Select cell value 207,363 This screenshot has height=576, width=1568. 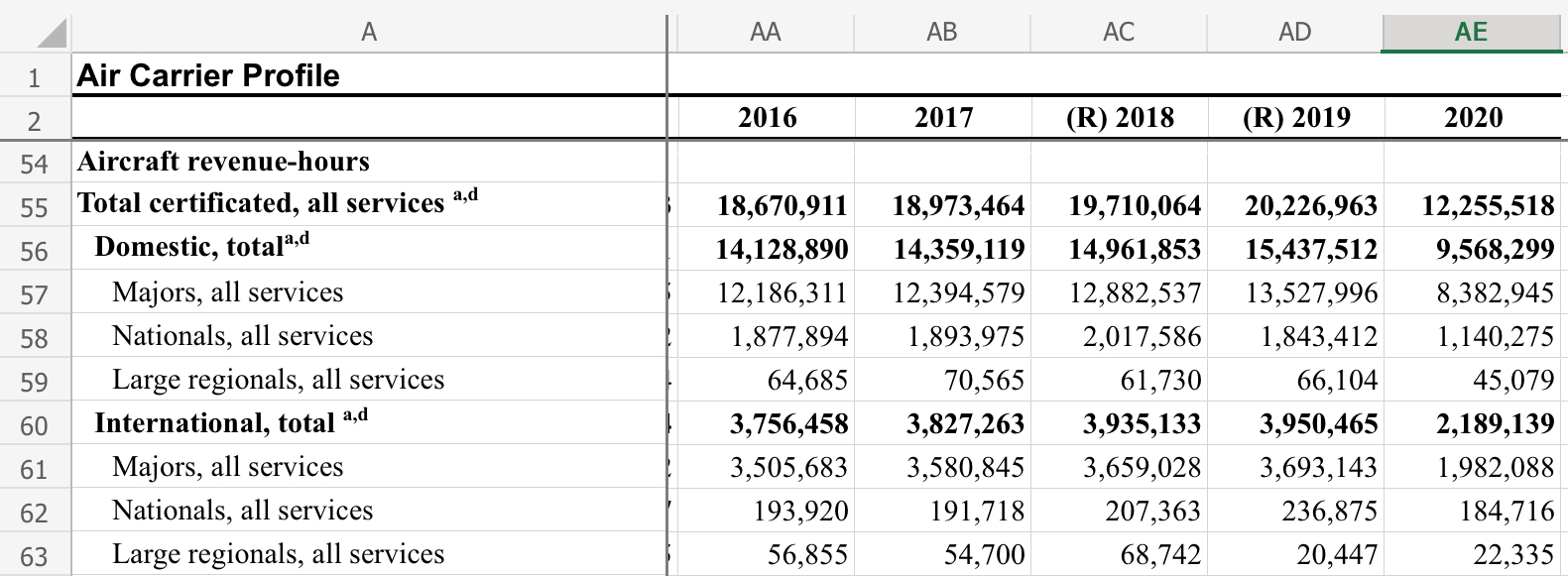[x=1119, y=512]
